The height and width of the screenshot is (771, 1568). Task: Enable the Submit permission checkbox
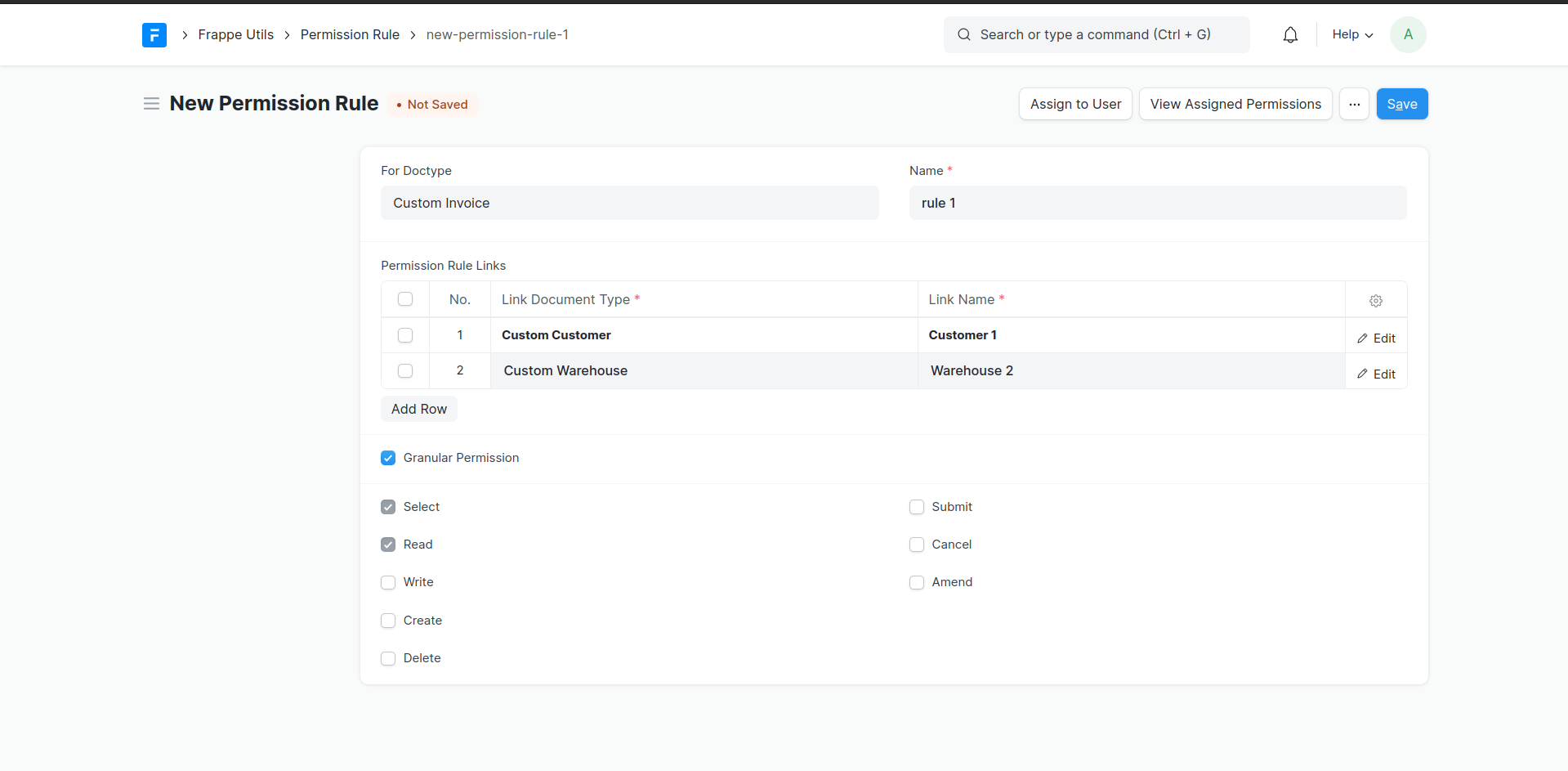(x=917, y=507)
